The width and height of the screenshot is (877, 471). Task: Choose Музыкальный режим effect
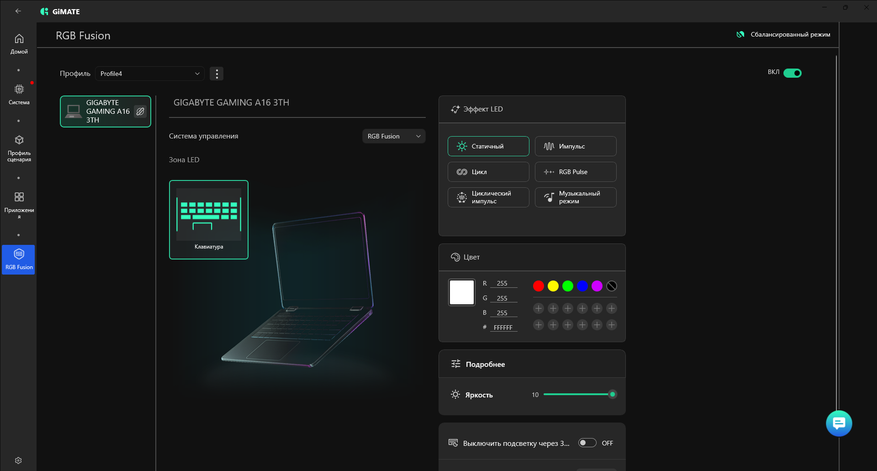pyautogui.click(x=576, y=197)
